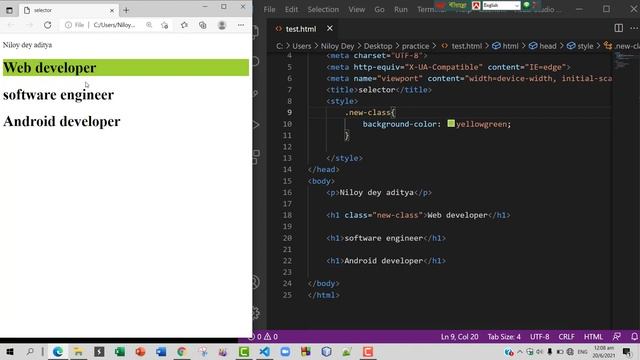Open the notification center icon
Viewport: 640px width, 360px height.
[627, 352]
